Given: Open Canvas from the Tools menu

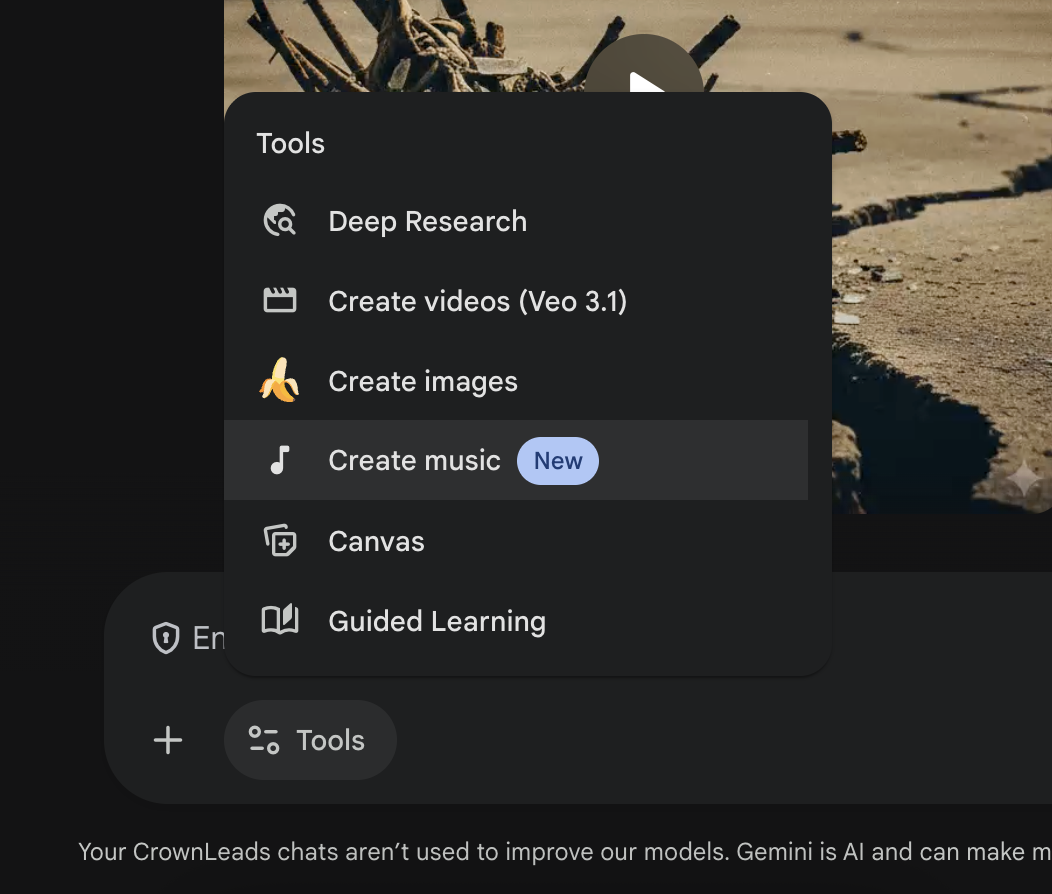Looking at the screenshot, I should pos(376,541).
